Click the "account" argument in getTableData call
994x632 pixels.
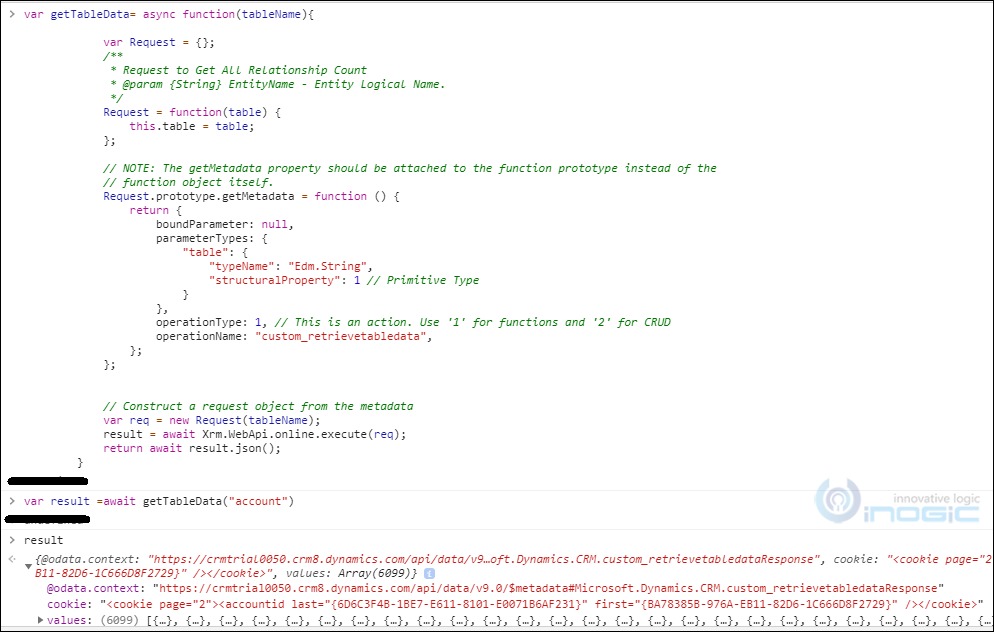pyautogui.click(x=260, y=501)
